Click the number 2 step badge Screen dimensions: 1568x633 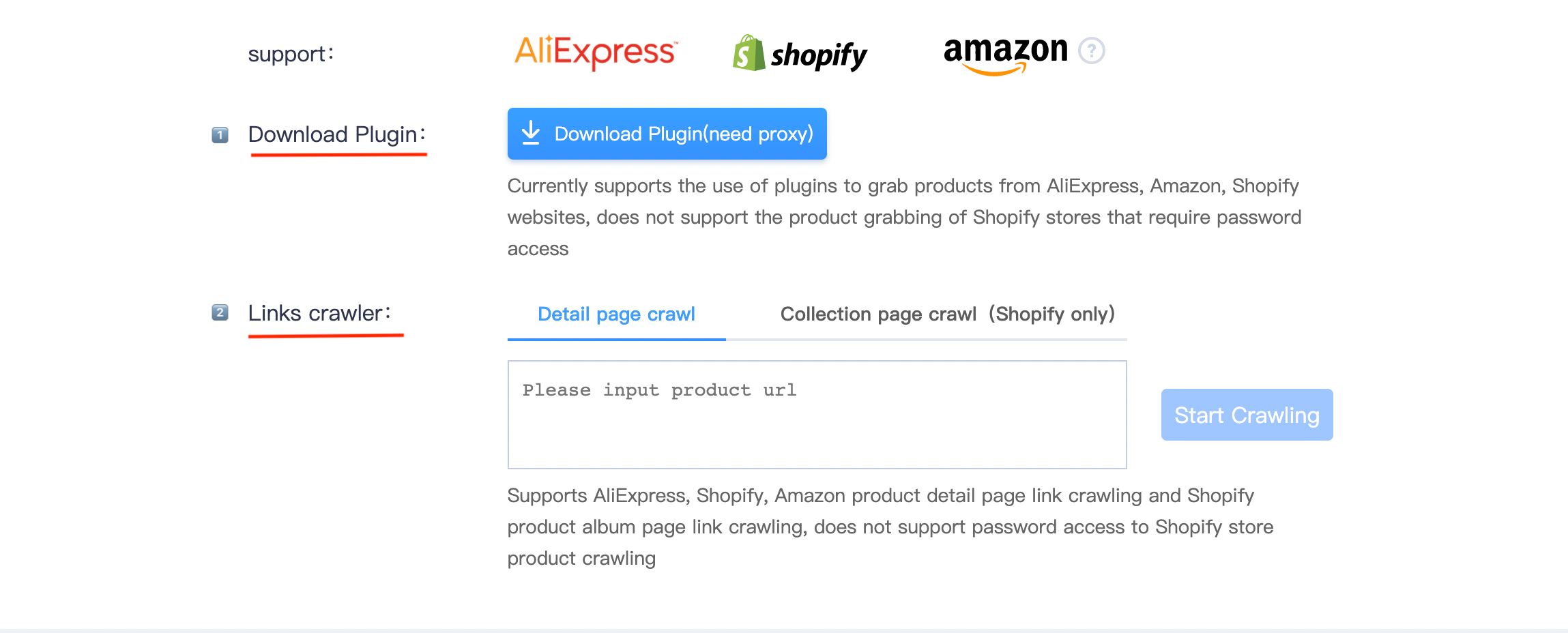click(220, 312)
